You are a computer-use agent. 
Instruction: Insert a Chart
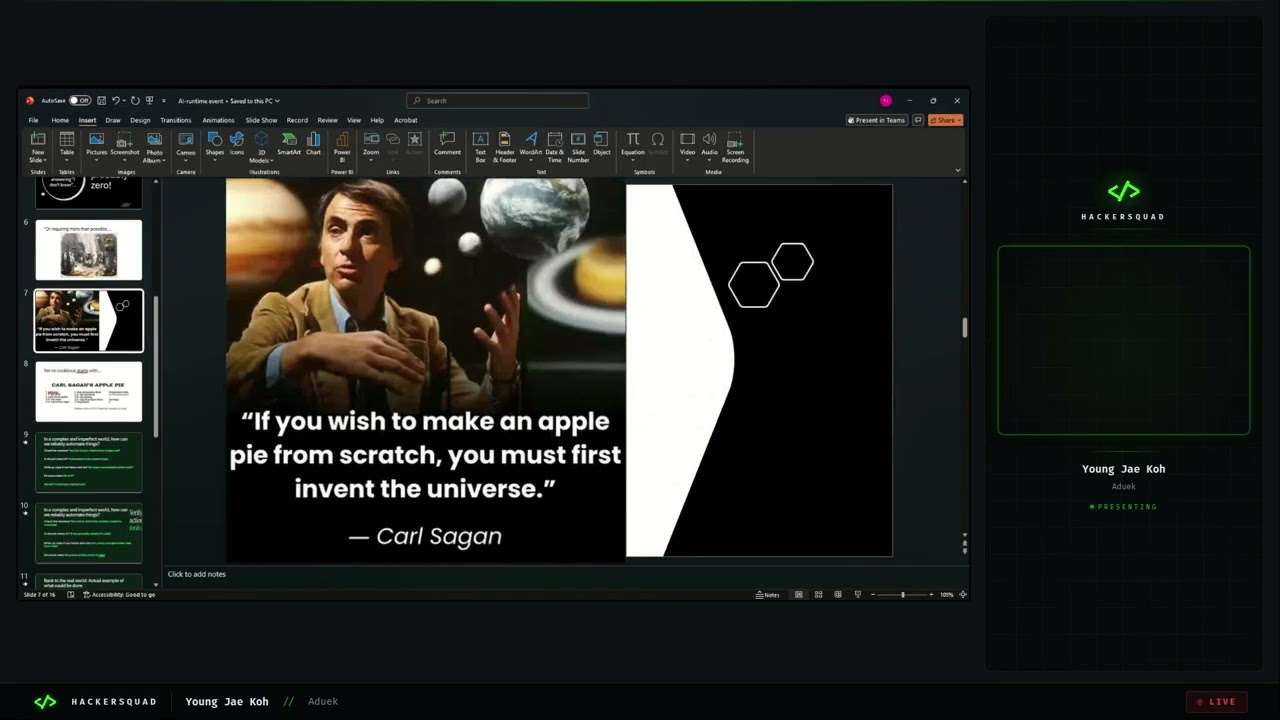(314, 144)
